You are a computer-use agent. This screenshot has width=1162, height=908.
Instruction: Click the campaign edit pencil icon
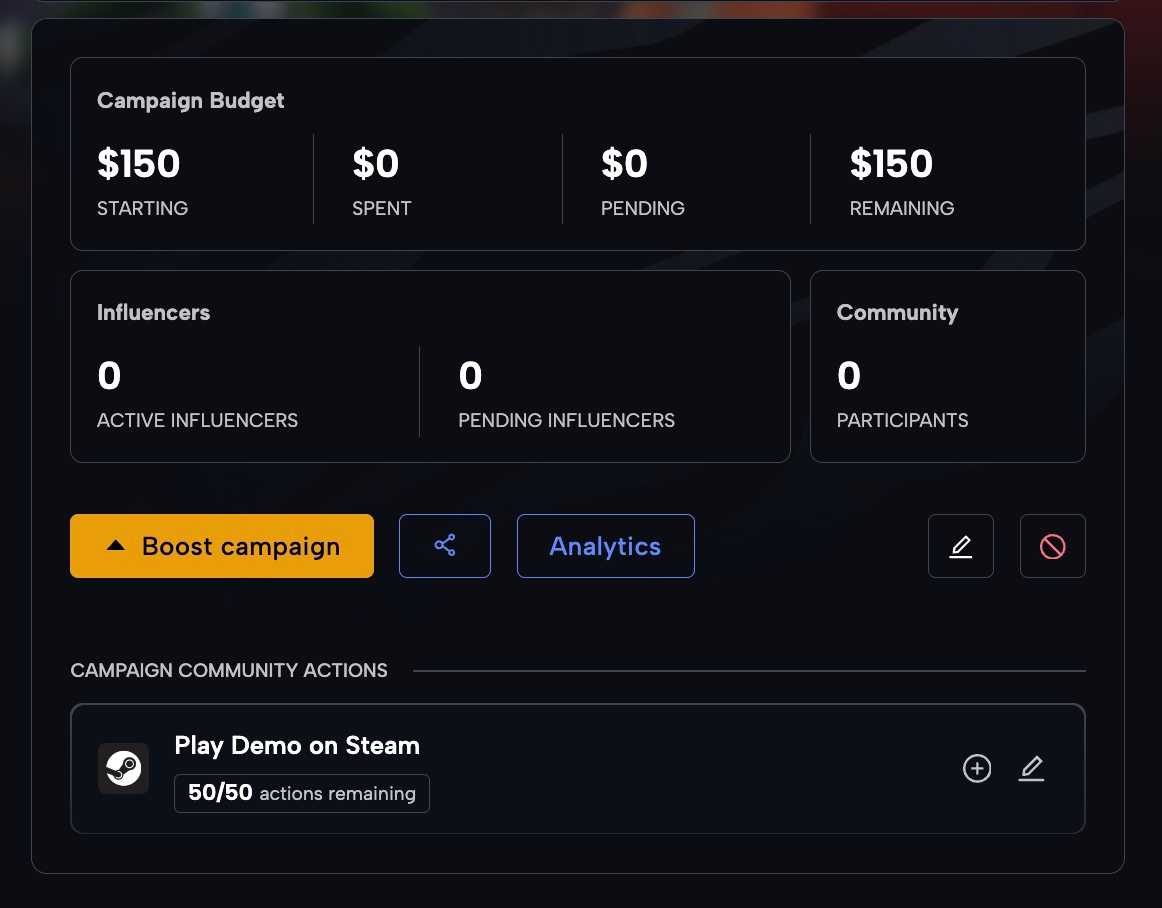coord(960,546)
